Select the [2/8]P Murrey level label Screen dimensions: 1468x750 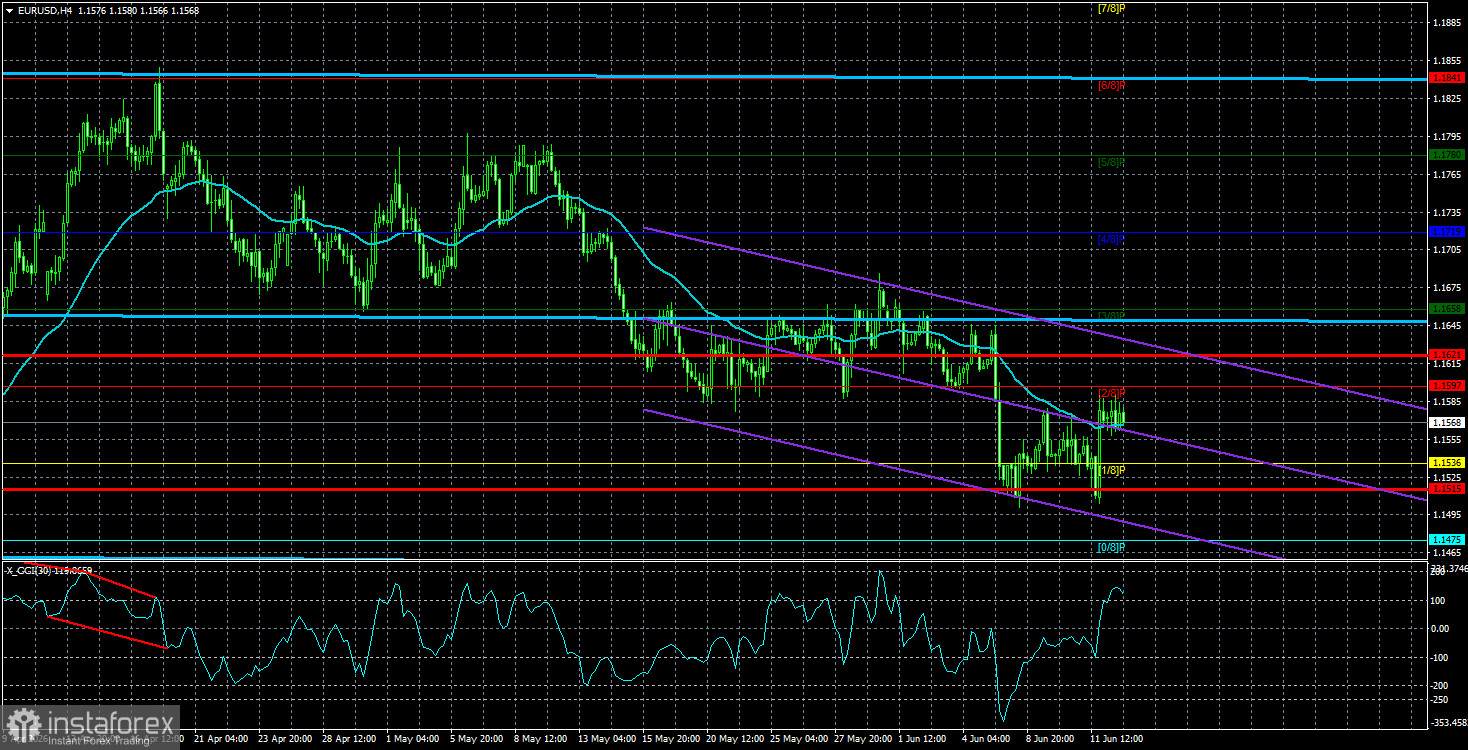coord(1111,393)
